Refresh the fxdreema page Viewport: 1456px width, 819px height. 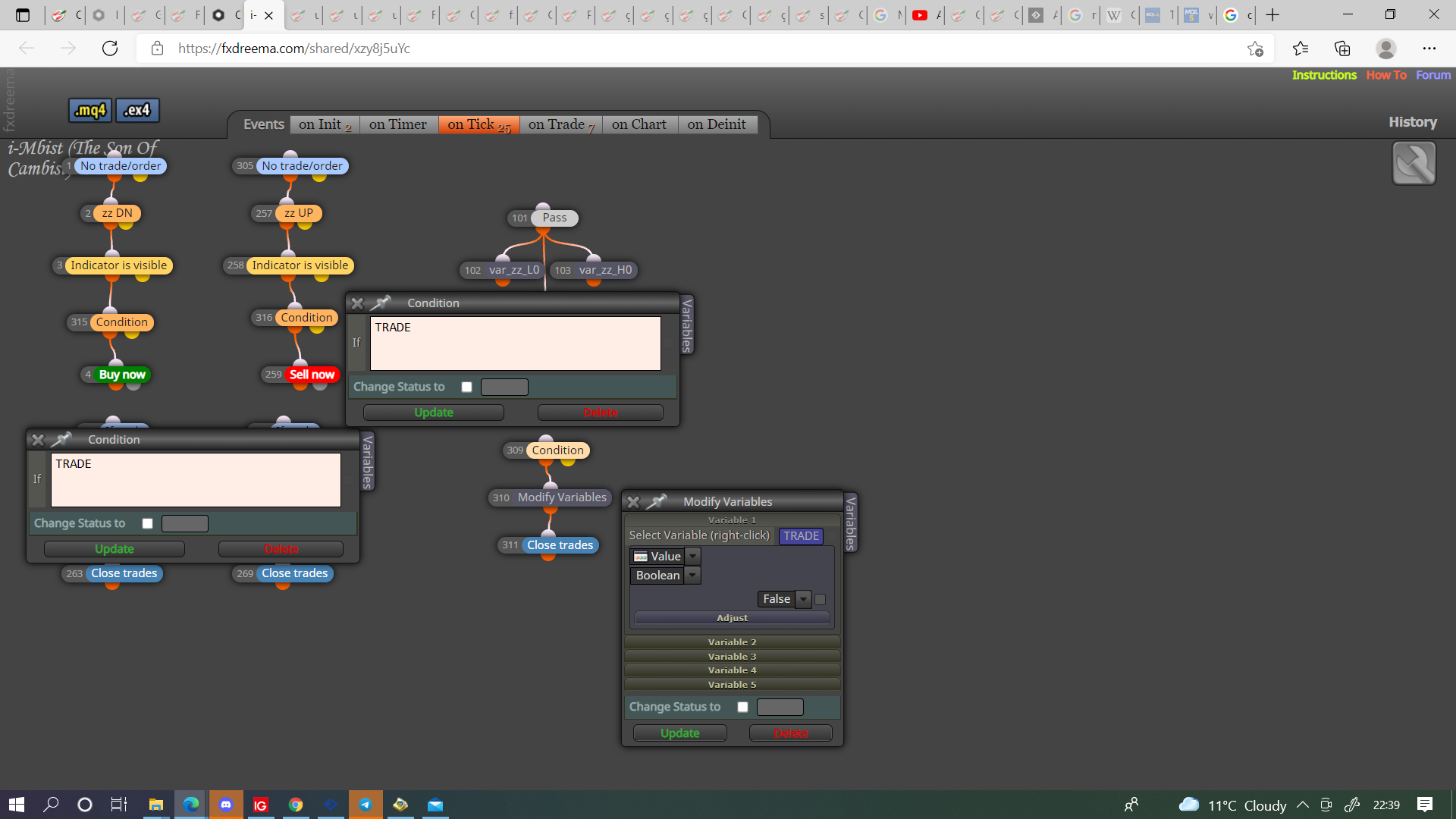coord(110,49)
